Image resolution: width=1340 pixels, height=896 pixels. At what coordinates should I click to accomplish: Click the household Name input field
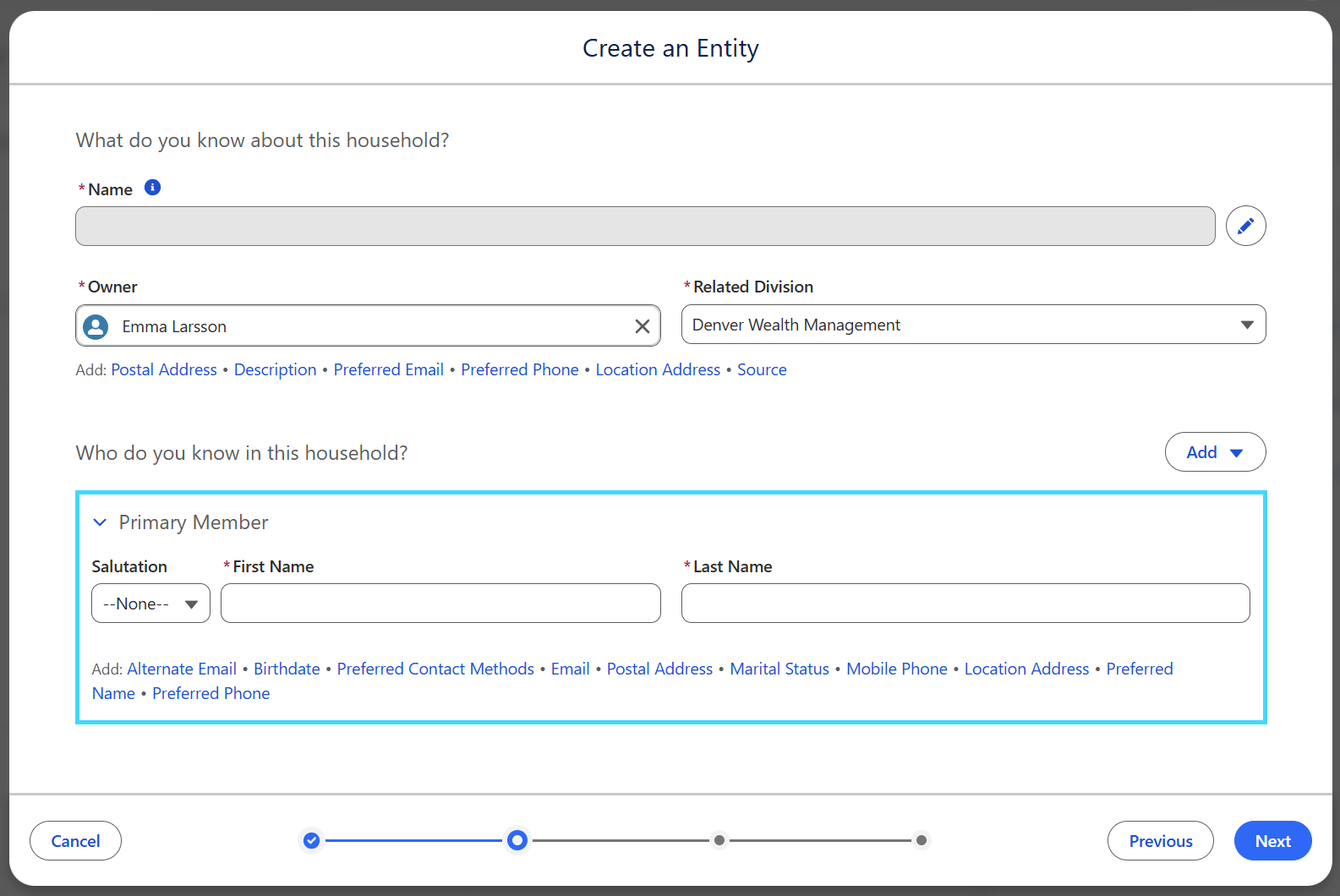coord(645,226)
